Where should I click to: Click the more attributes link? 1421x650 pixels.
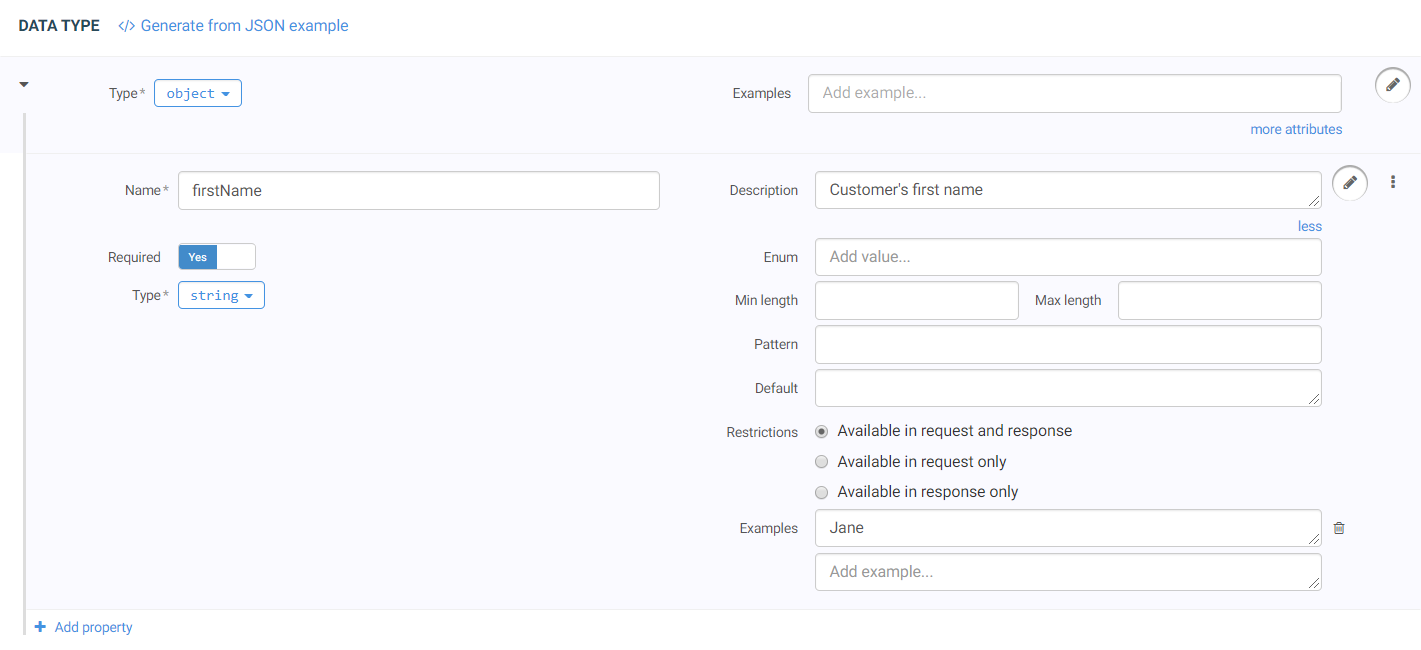point(1296,129)
